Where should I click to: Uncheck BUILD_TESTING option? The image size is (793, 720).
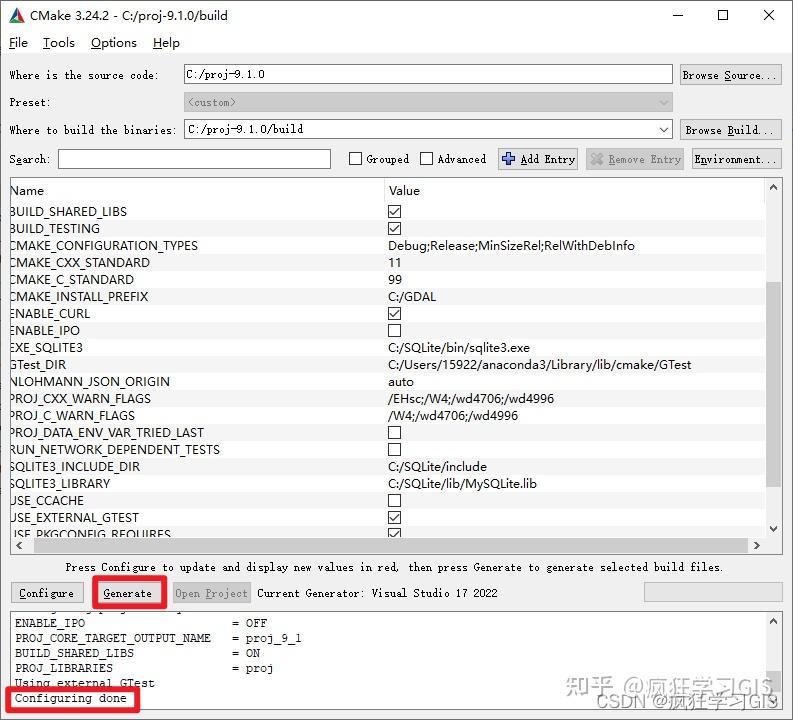[x=394, y=229]
